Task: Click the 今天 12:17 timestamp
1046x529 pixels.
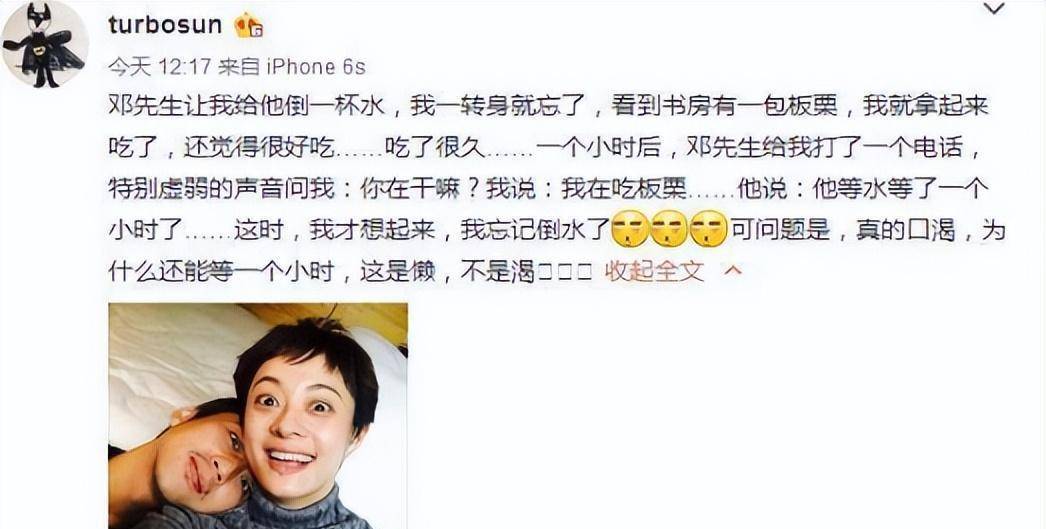Action: [x=159, y=66]
